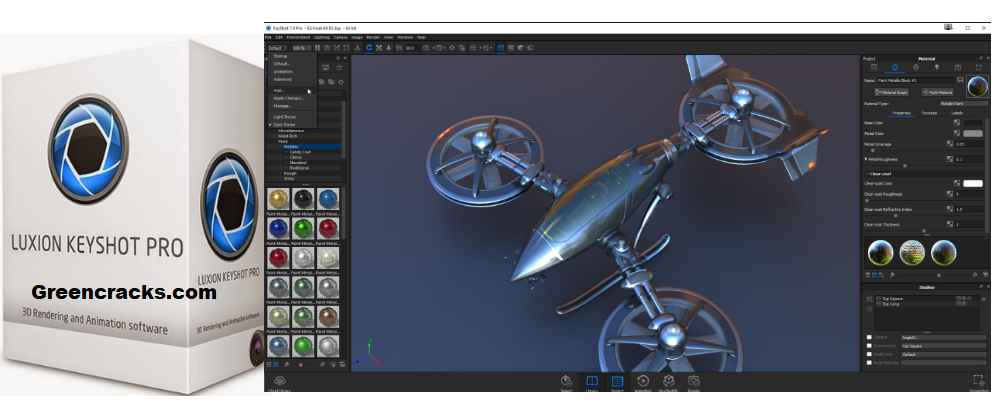995x402 pixels.
Task: Click the save-to-library icon beside material name
Action: [x=959, y=81]
